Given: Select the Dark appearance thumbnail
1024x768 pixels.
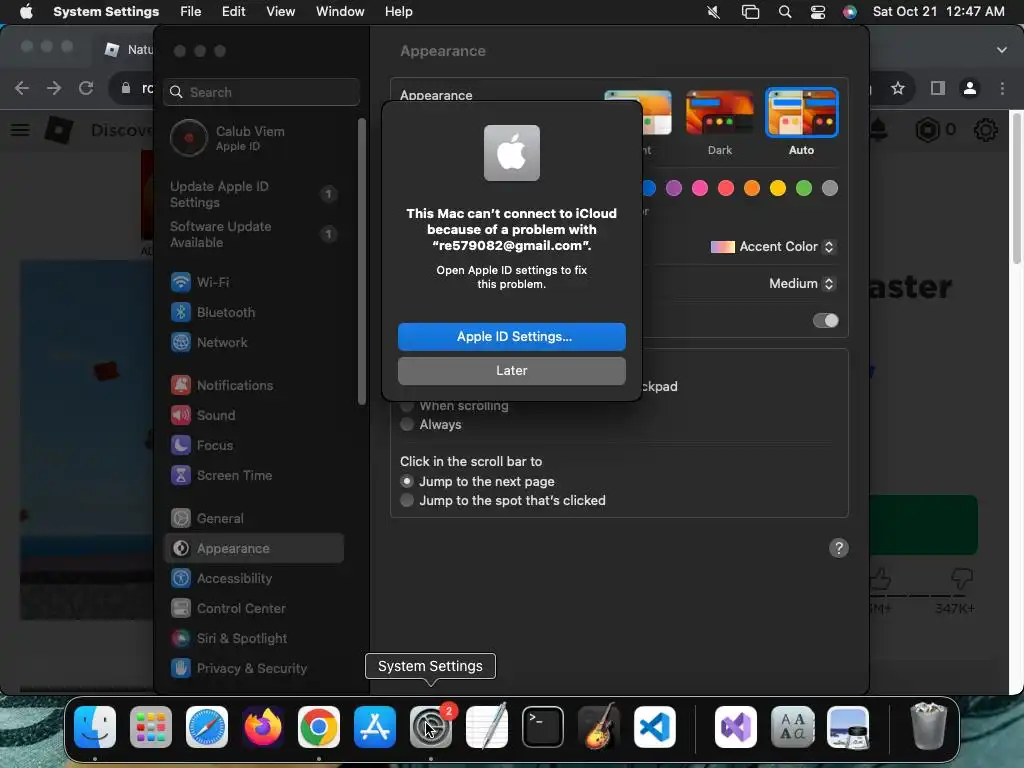Looking at the screenshot, I should tap(720, 113).
